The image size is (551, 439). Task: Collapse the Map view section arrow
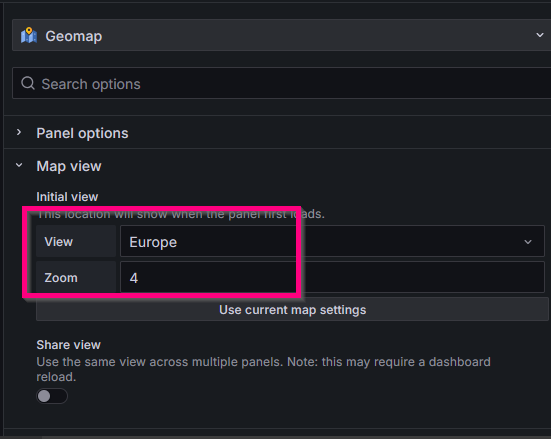point(19,165)
